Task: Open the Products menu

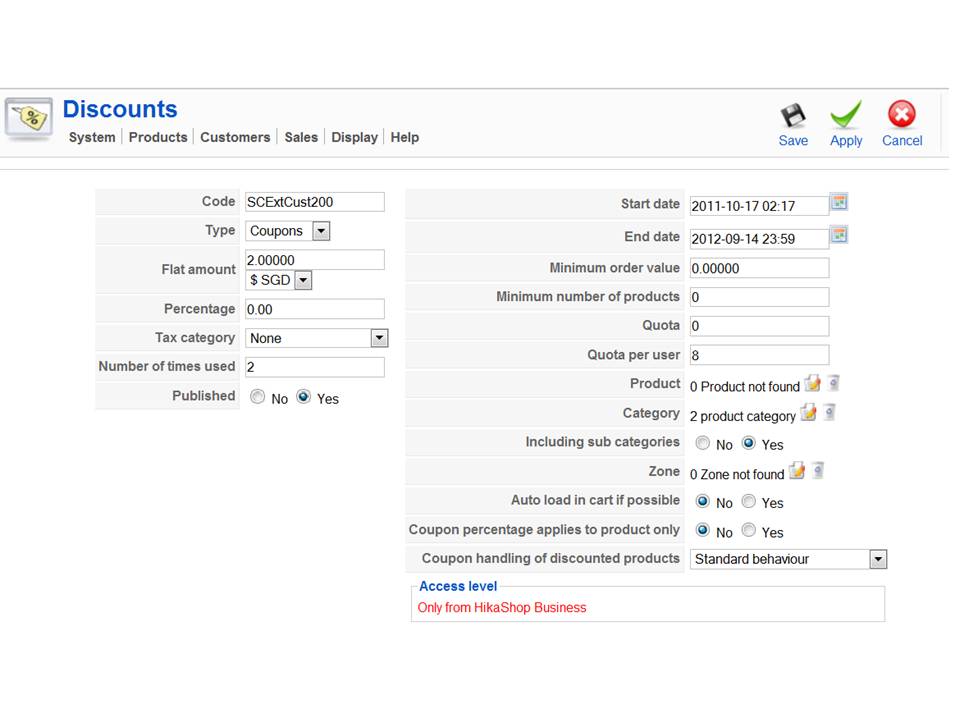Action: point(158,137)
